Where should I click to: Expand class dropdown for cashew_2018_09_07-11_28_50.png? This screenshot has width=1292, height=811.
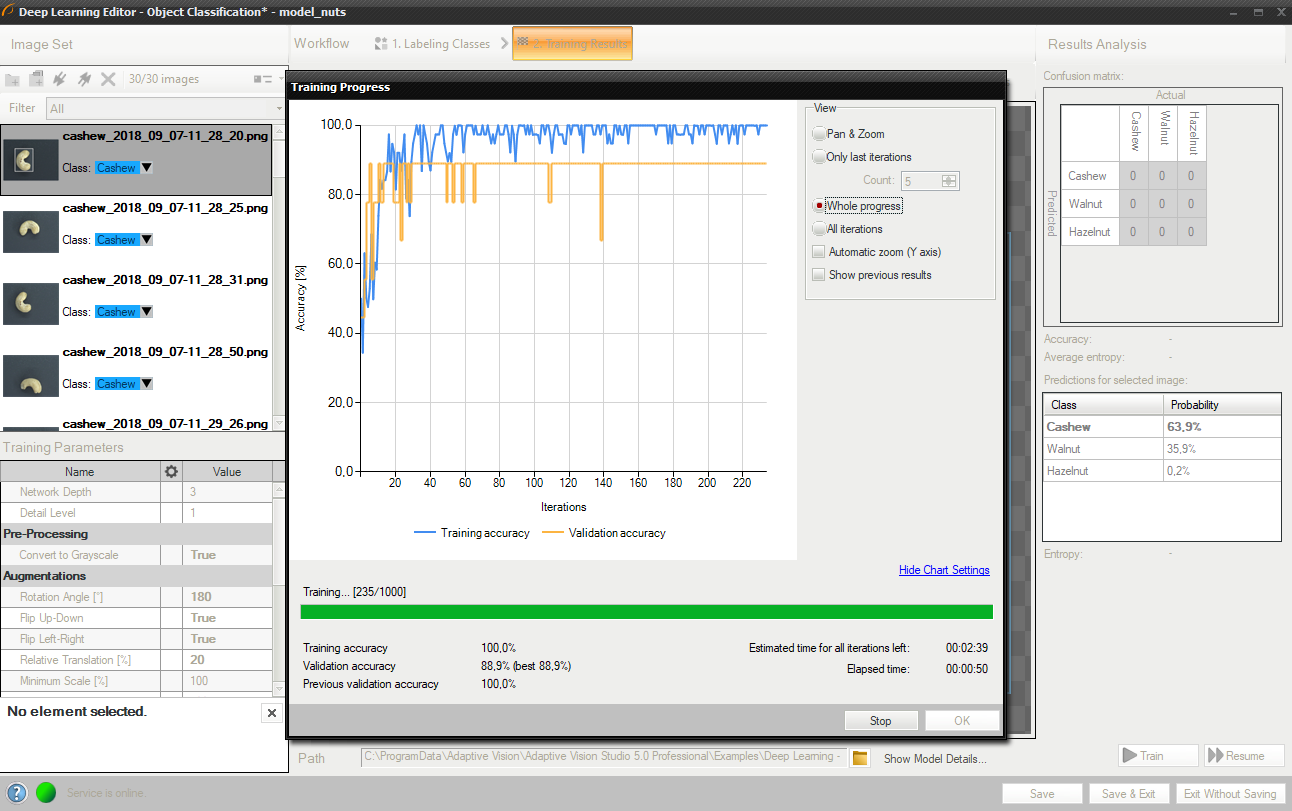point(147,384)
